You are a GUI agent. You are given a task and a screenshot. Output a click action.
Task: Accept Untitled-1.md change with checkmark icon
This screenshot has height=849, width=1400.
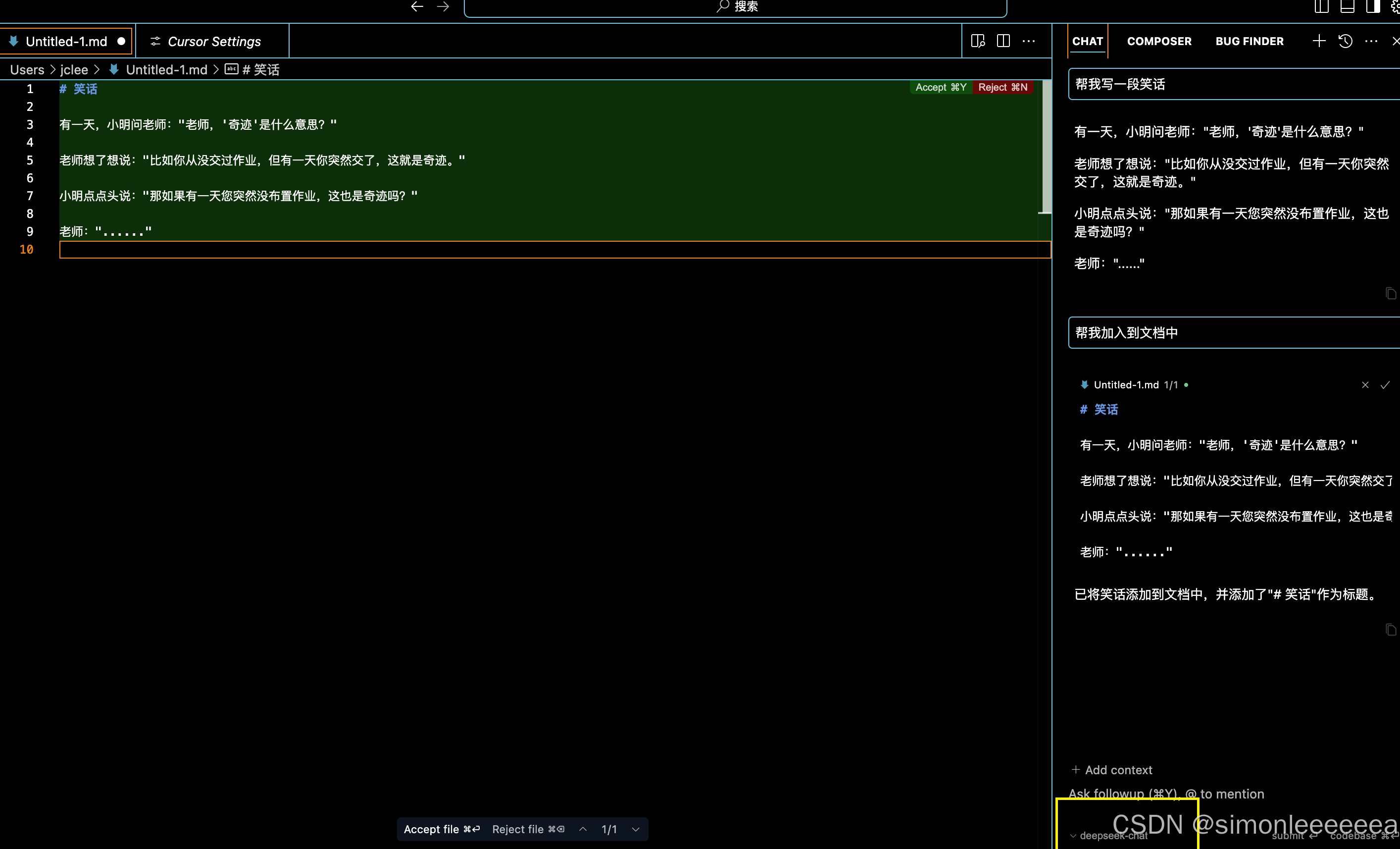(x=1385, y=385)
